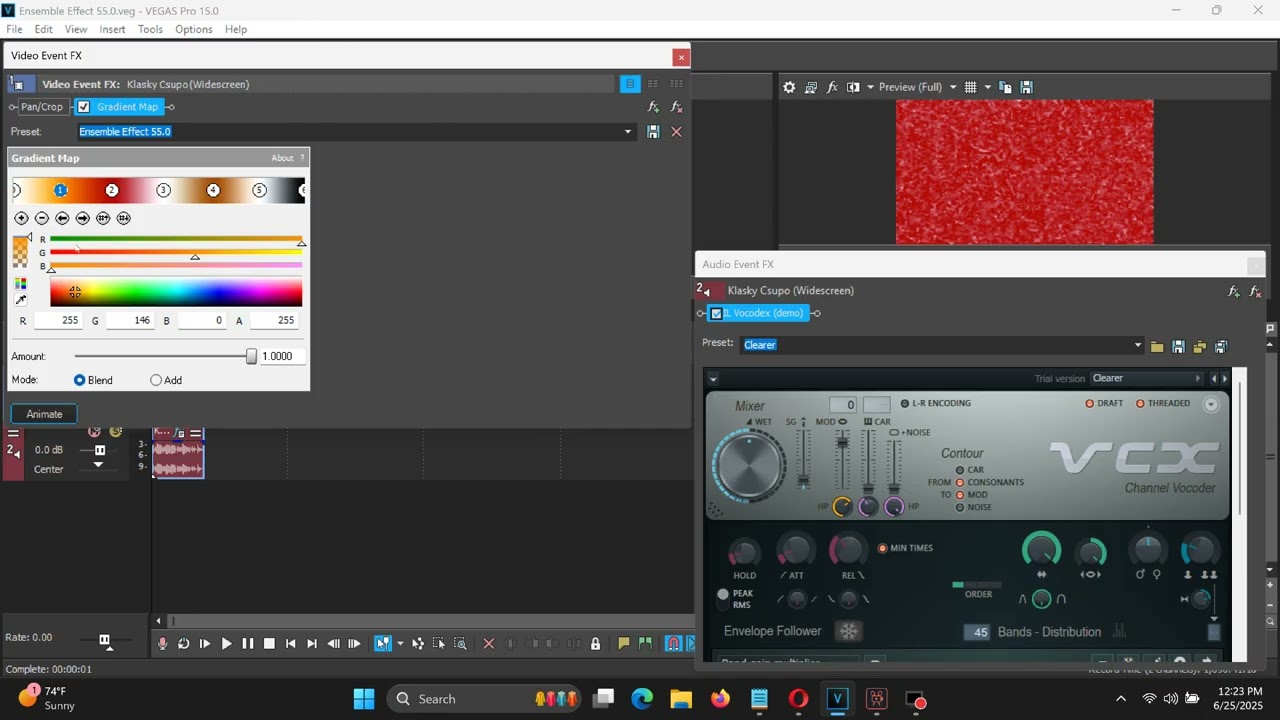Toggle Video Output FX in preview
This screenshot has height=720, width=1280.
(832, 87)
